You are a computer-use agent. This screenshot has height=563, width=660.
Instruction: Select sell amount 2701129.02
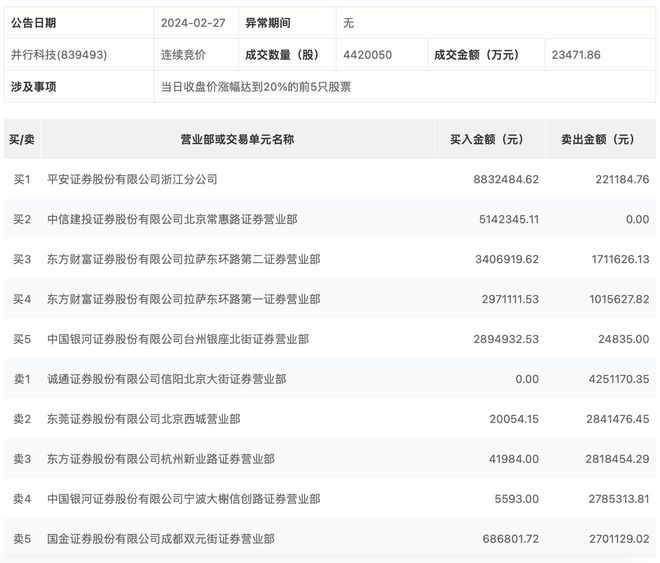point(619,539)
